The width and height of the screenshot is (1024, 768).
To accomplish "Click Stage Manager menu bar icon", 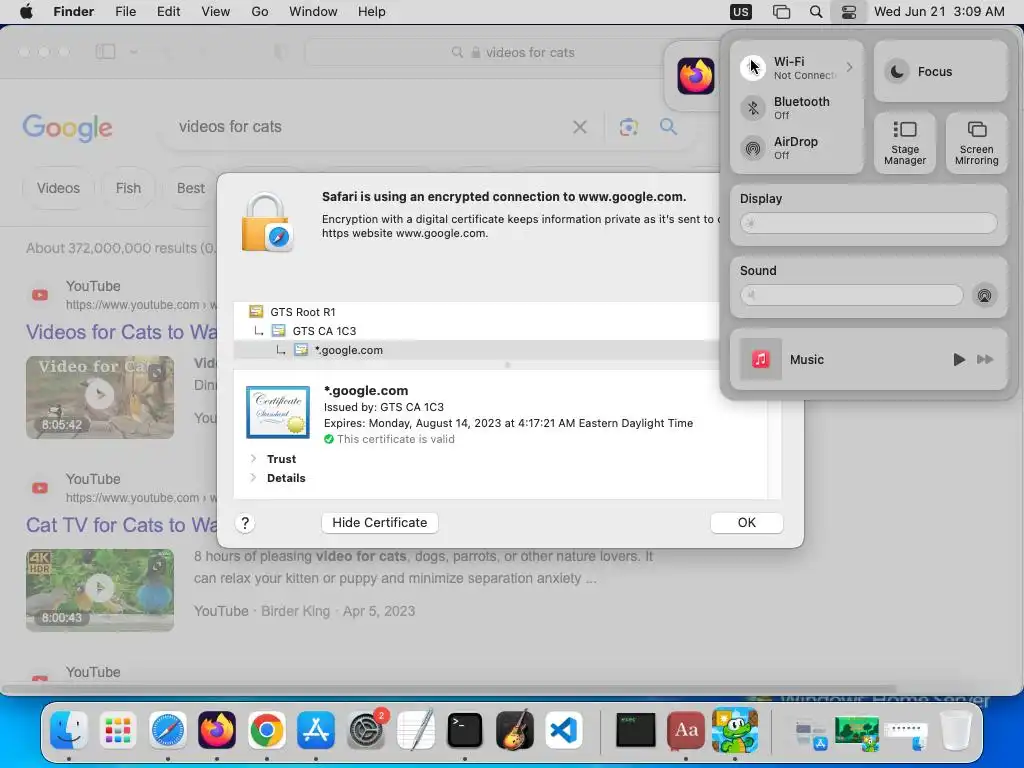I will [x=781, y=12].
